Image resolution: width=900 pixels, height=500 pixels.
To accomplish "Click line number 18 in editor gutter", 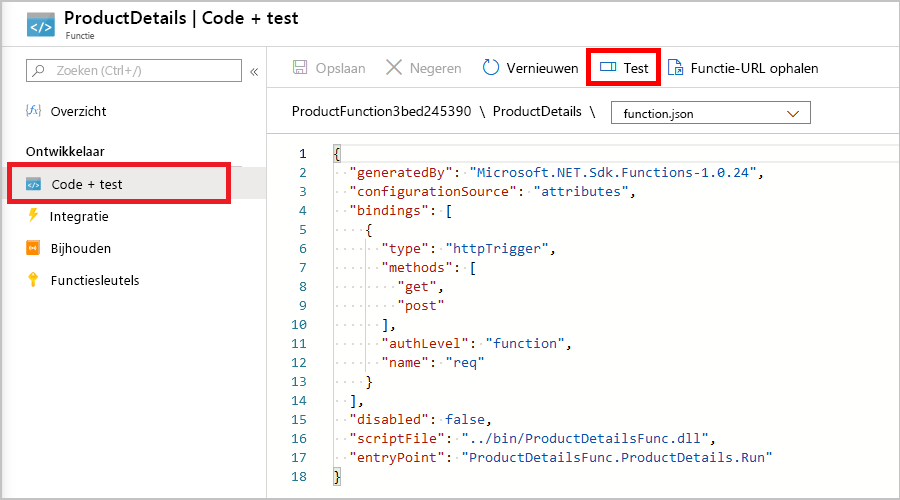I will point(299,476).
